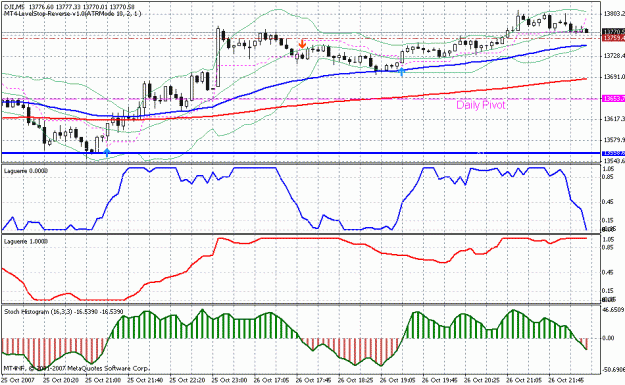Click the Laguerre 1.0000 indicator label

[x=26, y=242]
